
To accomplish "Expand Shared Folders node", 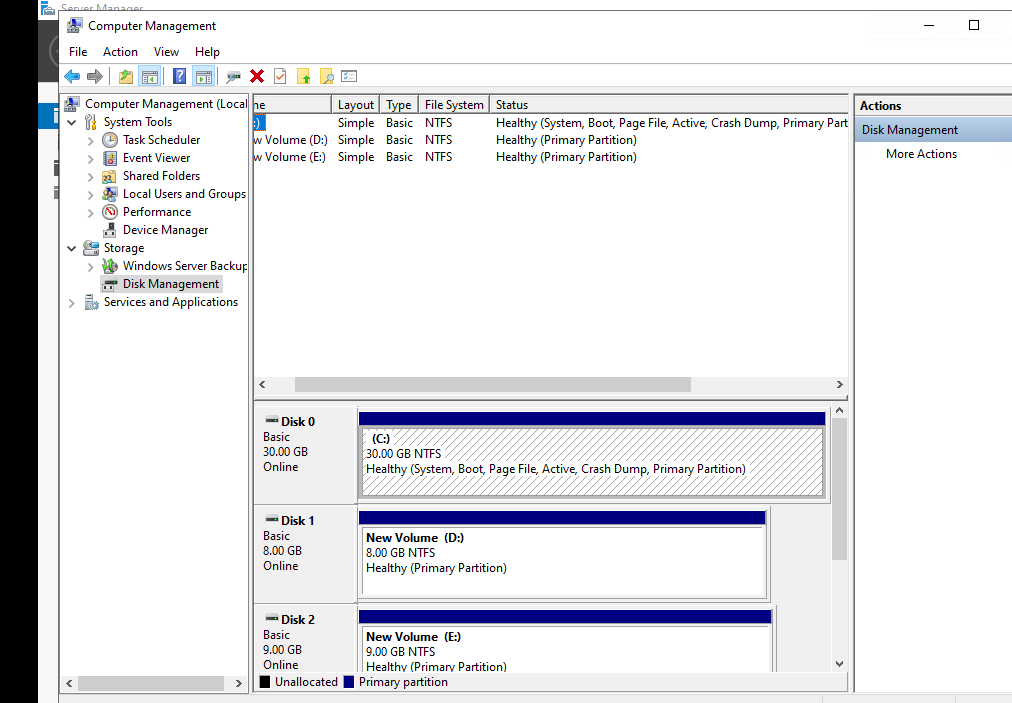I will tap(90, 176).
